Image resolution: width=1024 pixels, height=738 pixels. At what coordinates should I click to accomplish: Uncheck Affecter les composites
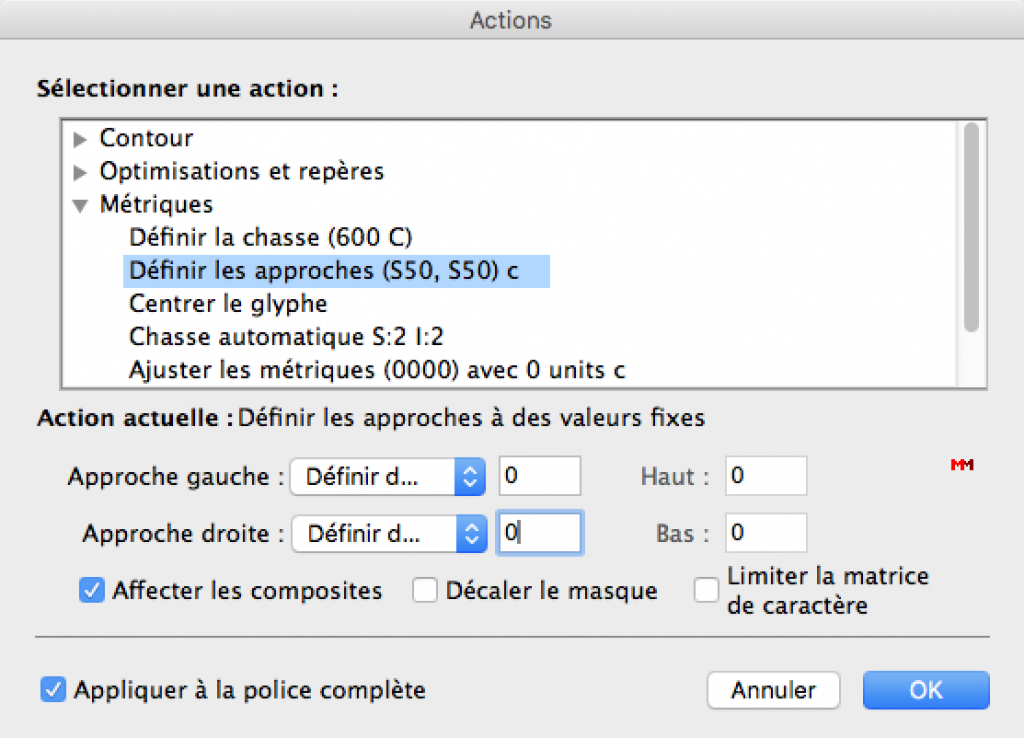[x=92, y=591]
